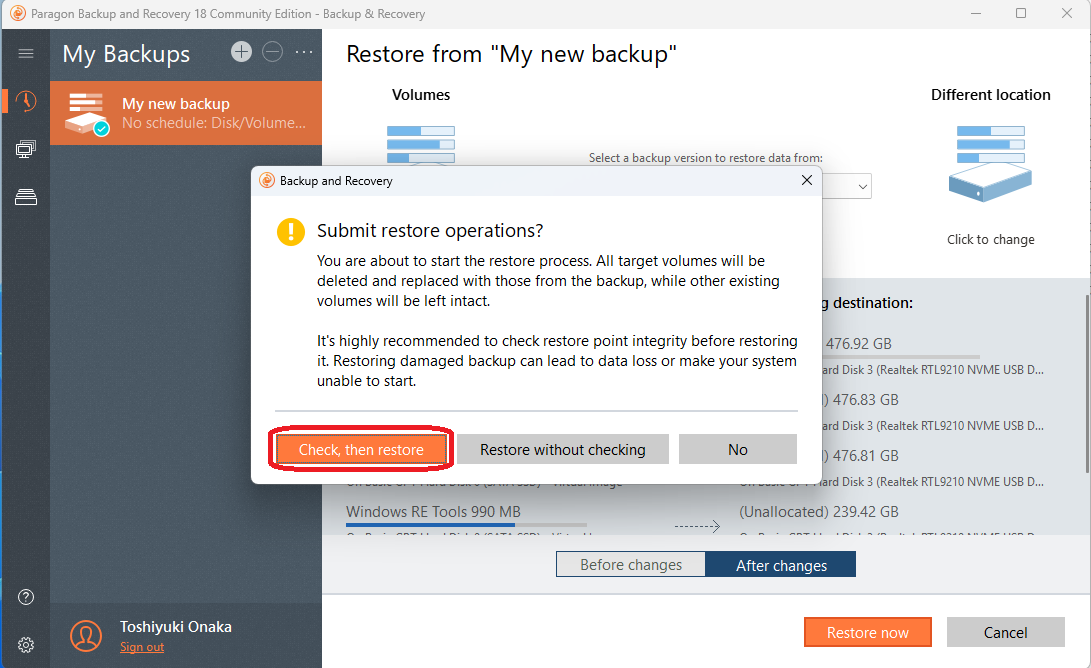1091x668 pixels.
Task: Click the yellow warning icon in dialog
Action: pyautogui.click(x=291, y=232)
